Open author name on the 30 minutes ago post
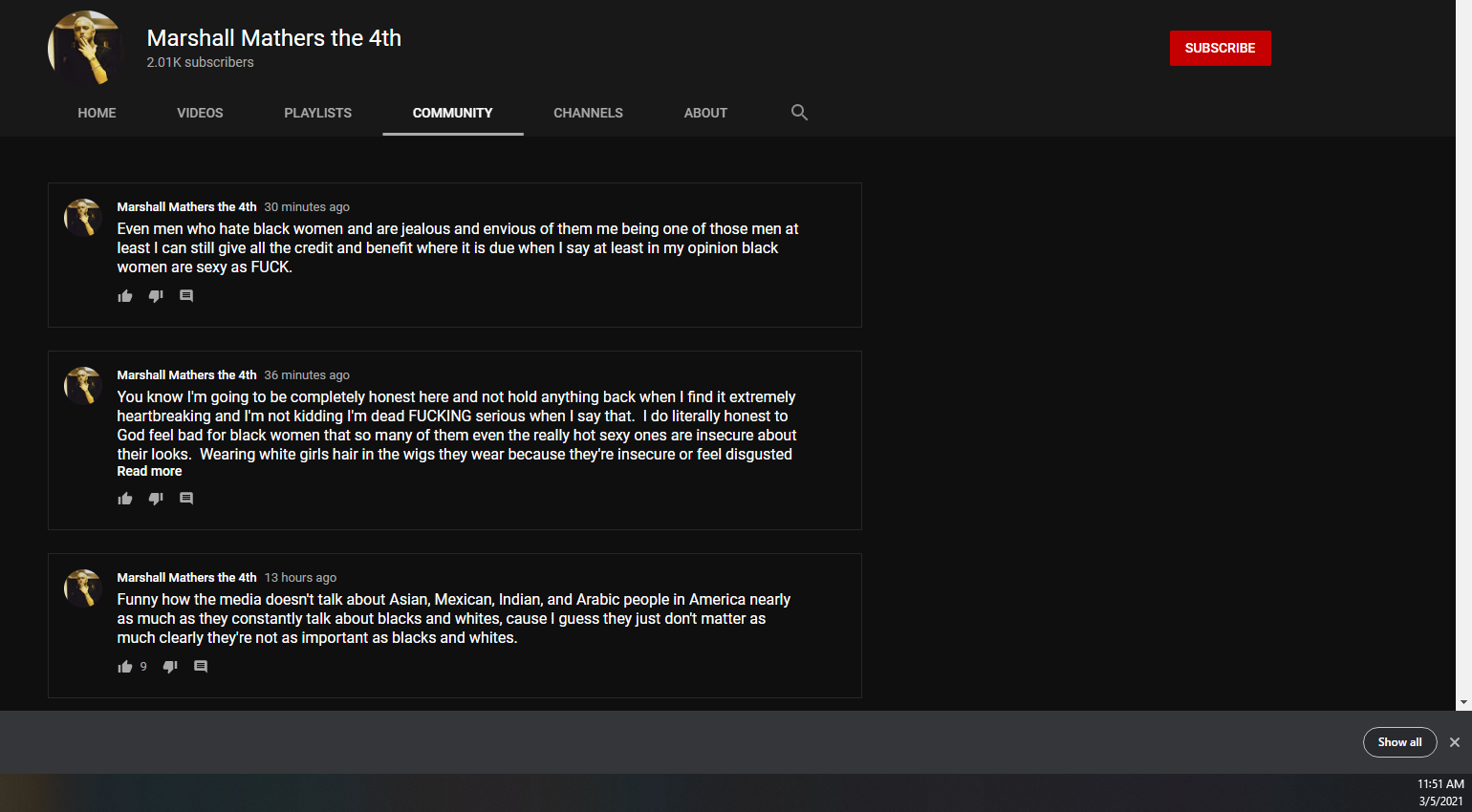 [187, 207]
